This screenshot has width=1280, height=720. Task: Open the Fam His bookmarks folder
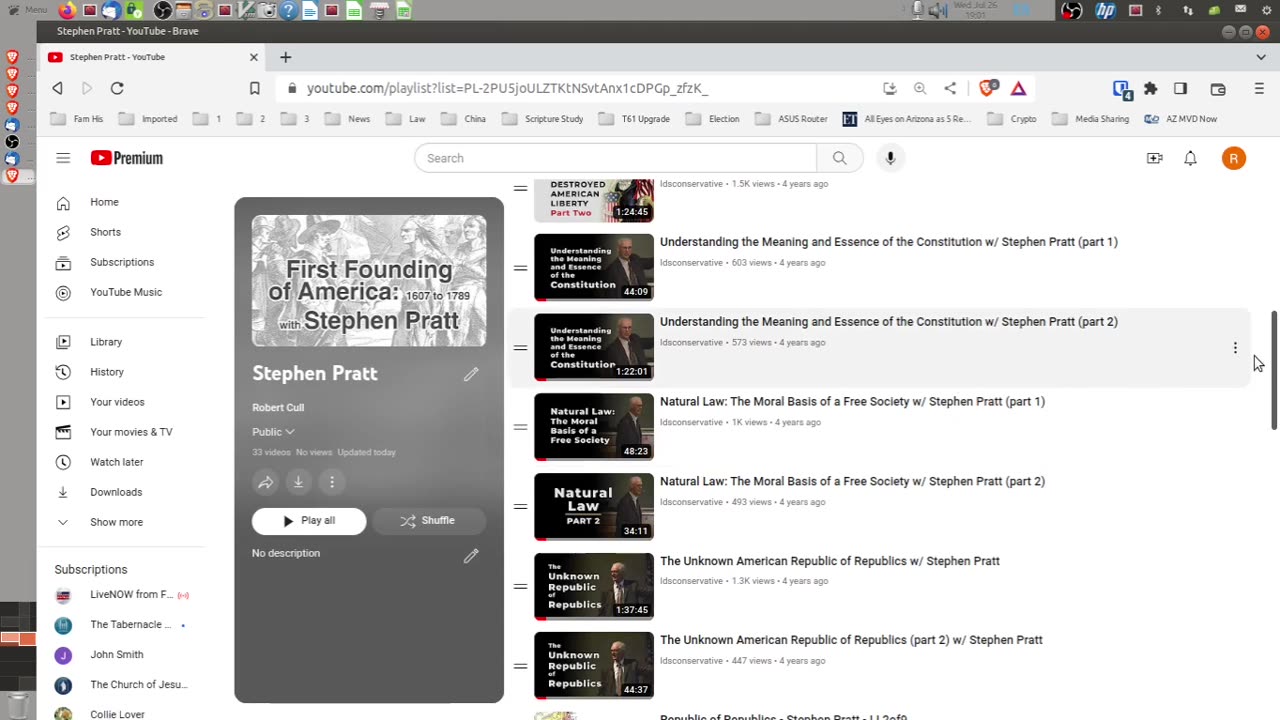click(76, 119)
